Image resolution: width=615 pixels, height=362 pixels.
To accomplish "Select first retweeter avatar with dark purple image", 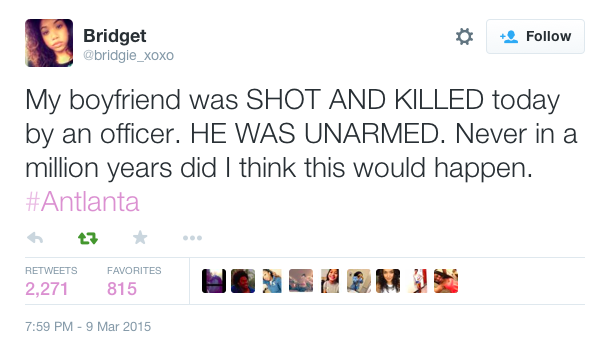I will (x=214, y=281).
